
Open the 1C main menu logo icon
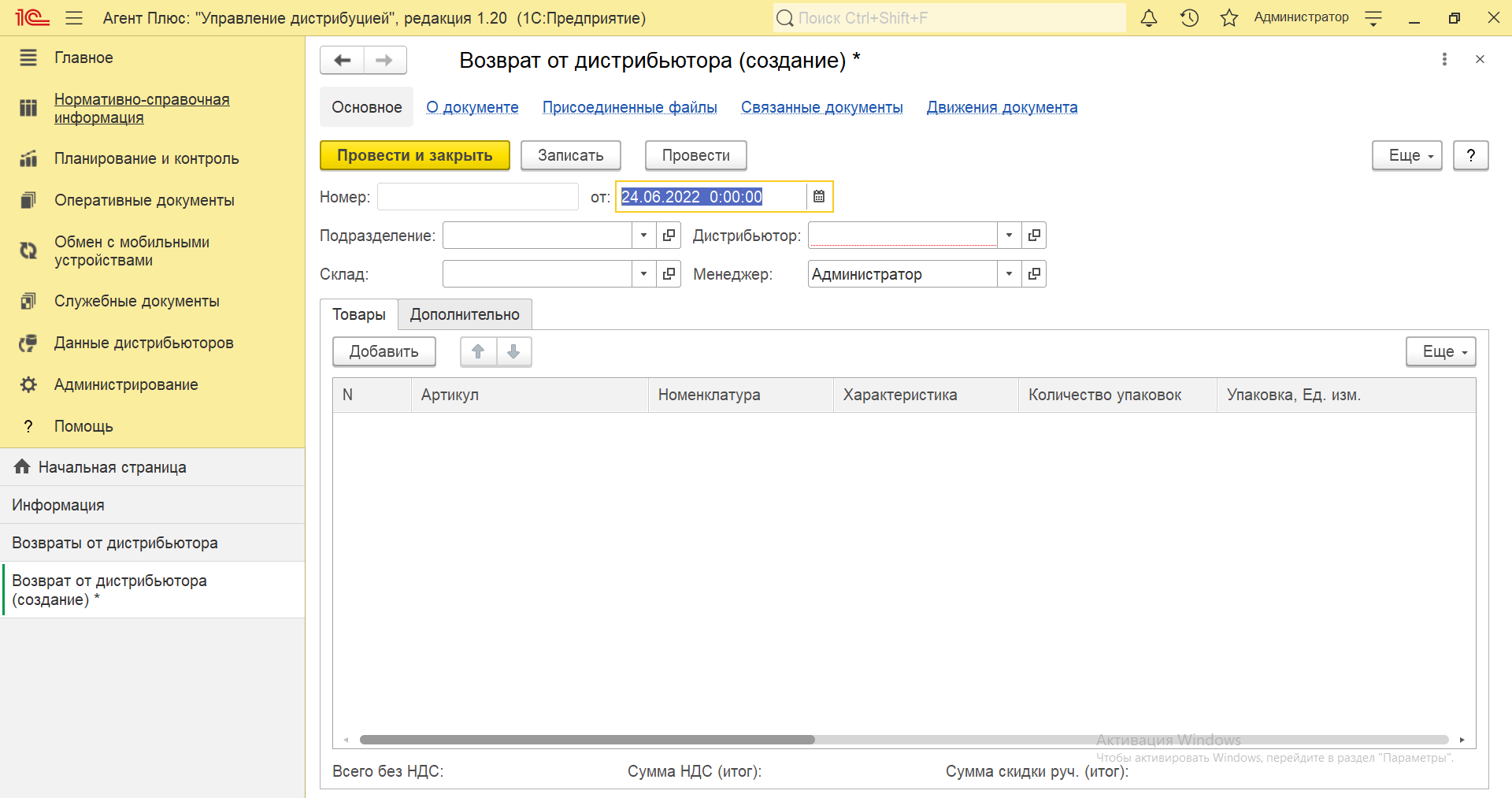point(32,17)
